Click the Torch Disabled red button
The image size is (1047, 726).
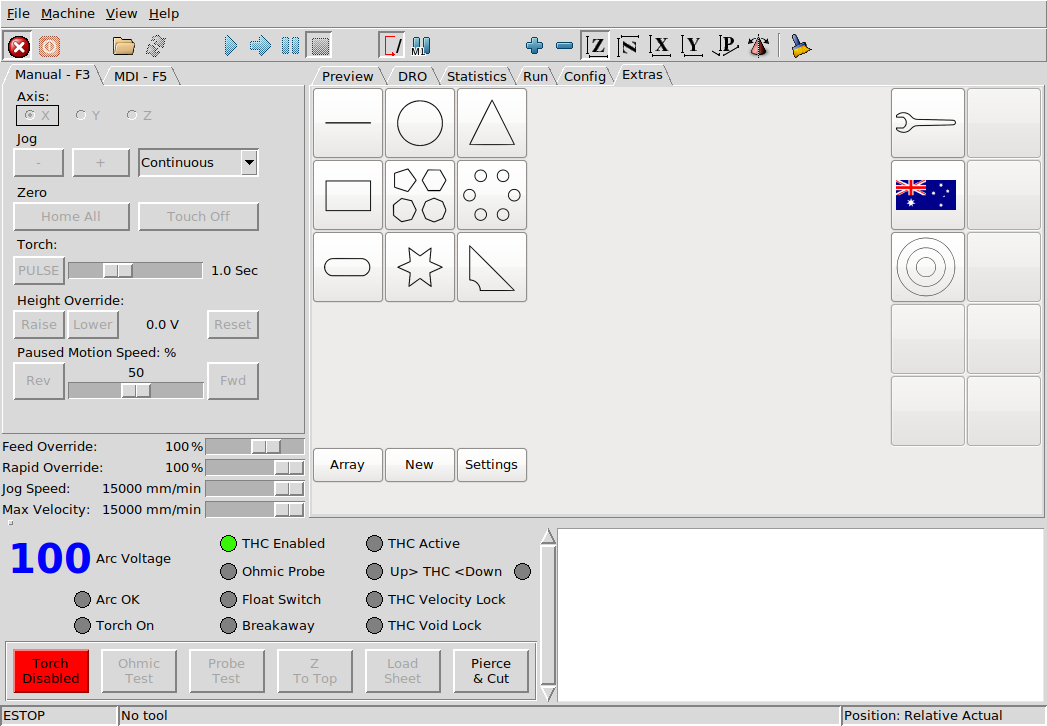[51, 671]
